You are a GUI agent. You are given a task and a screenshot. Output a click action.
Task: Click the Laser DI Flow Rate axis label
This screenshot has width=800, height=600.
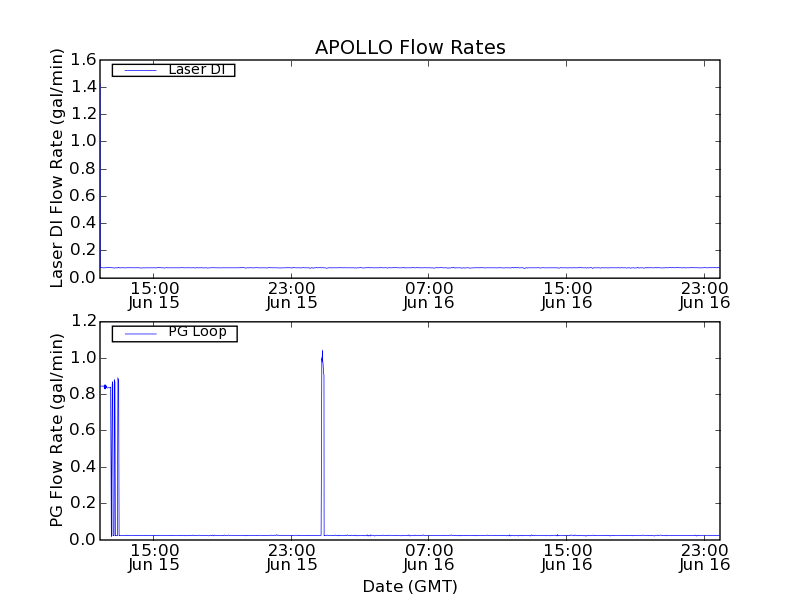point(57,168)
